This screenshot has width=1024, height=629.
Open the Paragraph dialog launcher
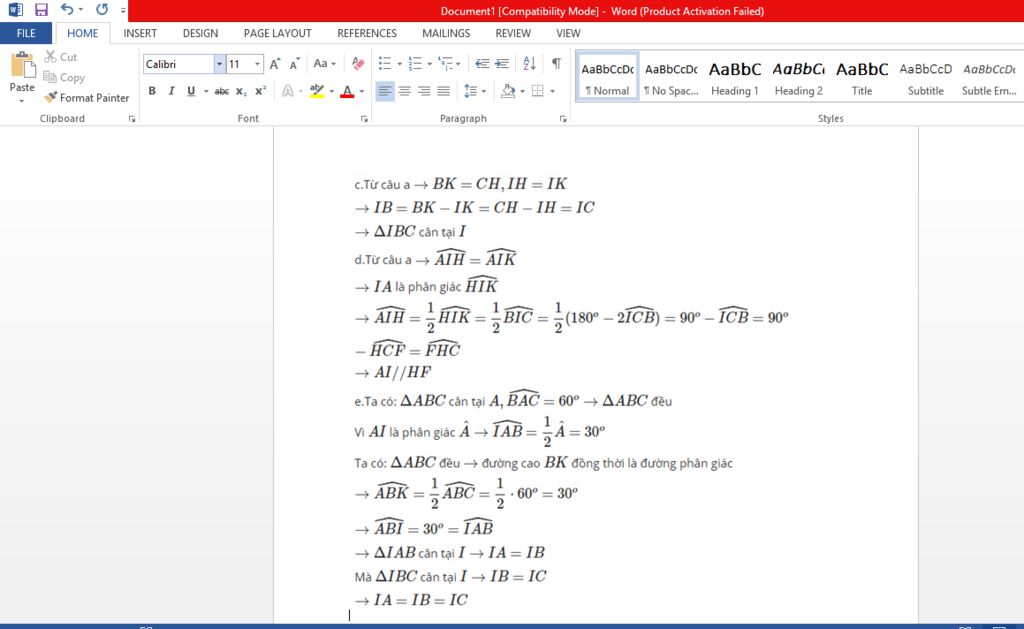(563, 119)
